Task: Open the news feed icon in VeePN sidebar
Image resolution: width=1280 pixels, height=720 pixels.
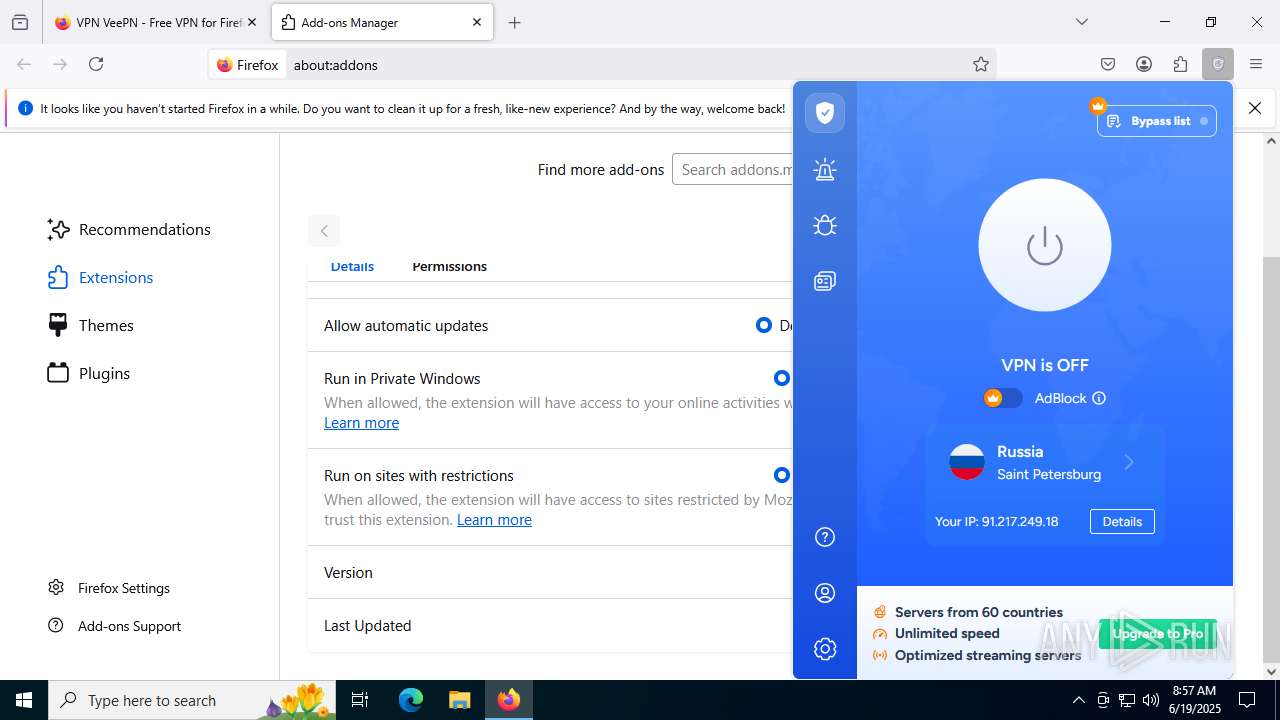Action: pyautogui.click(x=825, y=281)
